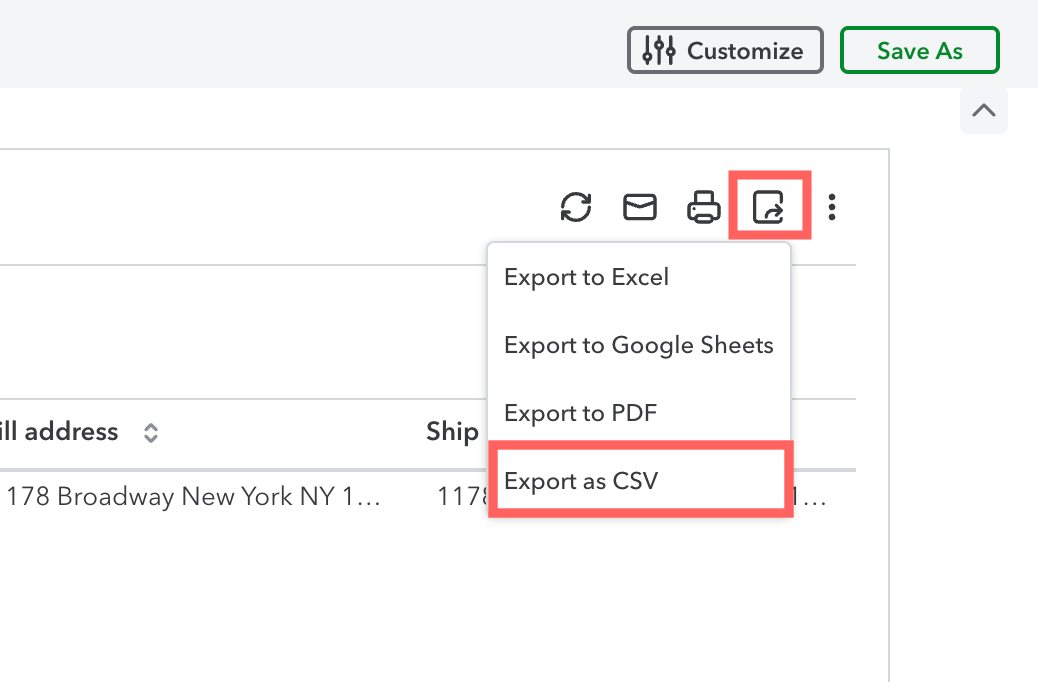Select Export to Google Sheets
Screen dimensions: 1038x682
[x=638, y=345]
